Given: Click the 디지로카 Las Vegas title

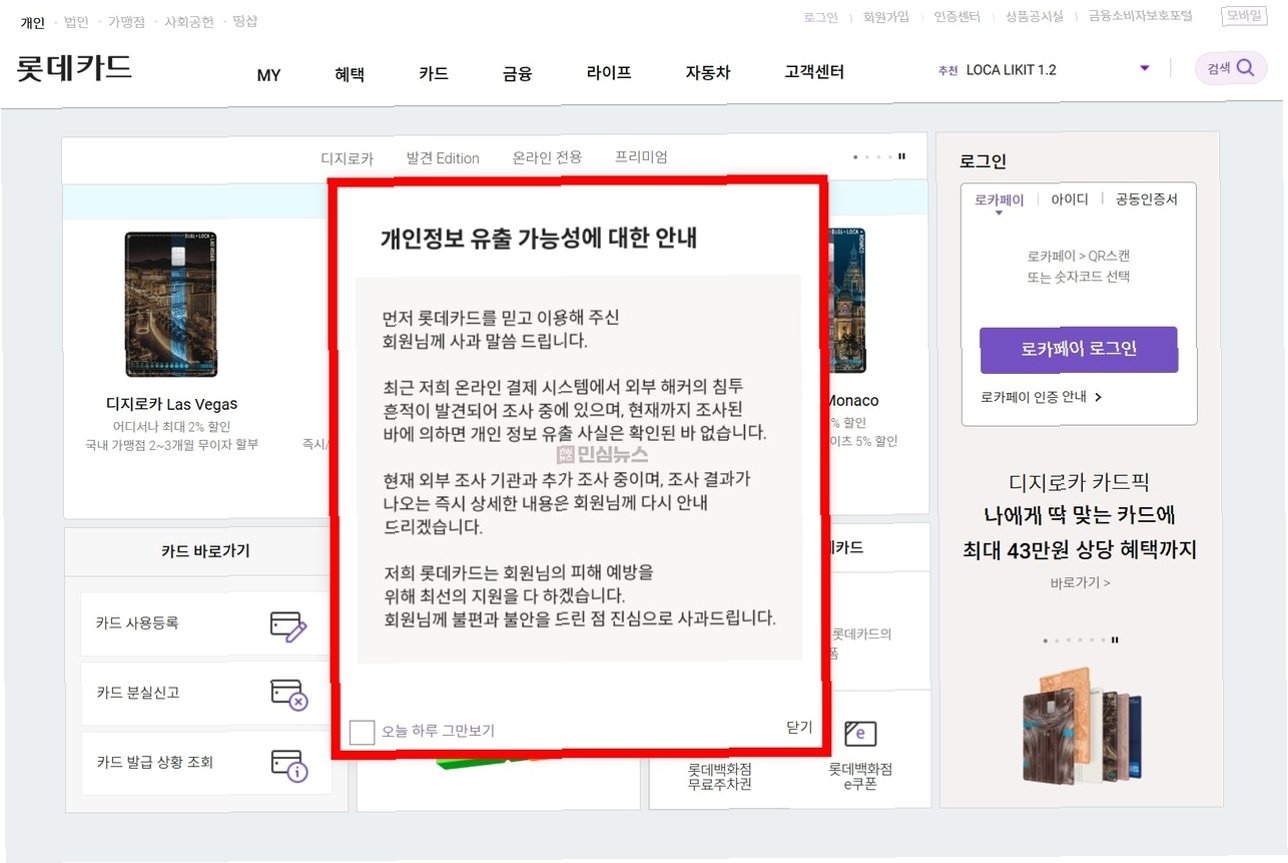Looking at the screenshot, I should point(172,404).
